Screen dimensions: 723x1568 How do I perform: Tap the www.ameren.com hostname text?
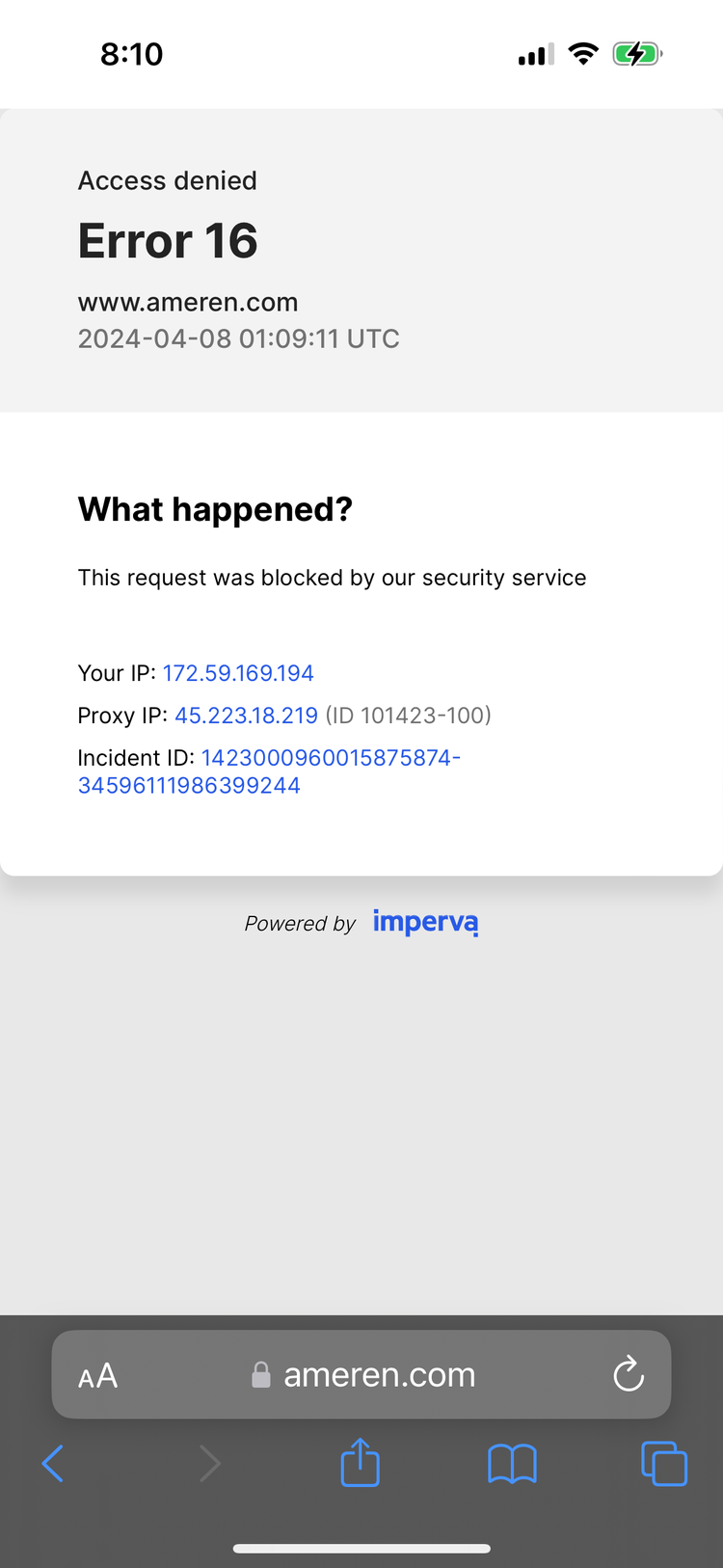coord(188,302)
